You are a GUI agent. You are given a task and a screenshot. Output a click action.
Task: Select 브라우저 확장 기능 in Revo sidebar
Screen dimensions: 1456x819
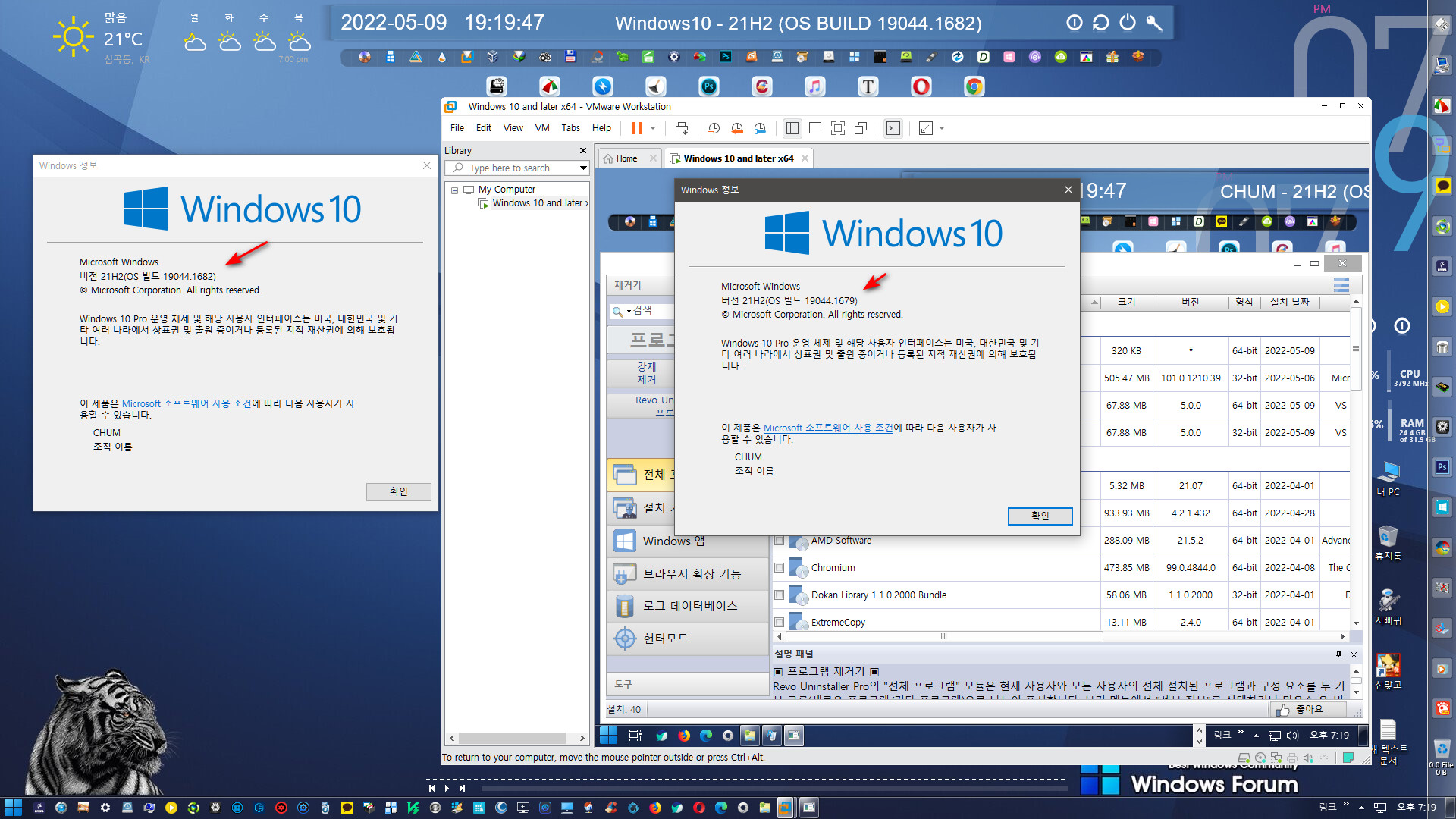pyautogui.click(x=687, y=574)
